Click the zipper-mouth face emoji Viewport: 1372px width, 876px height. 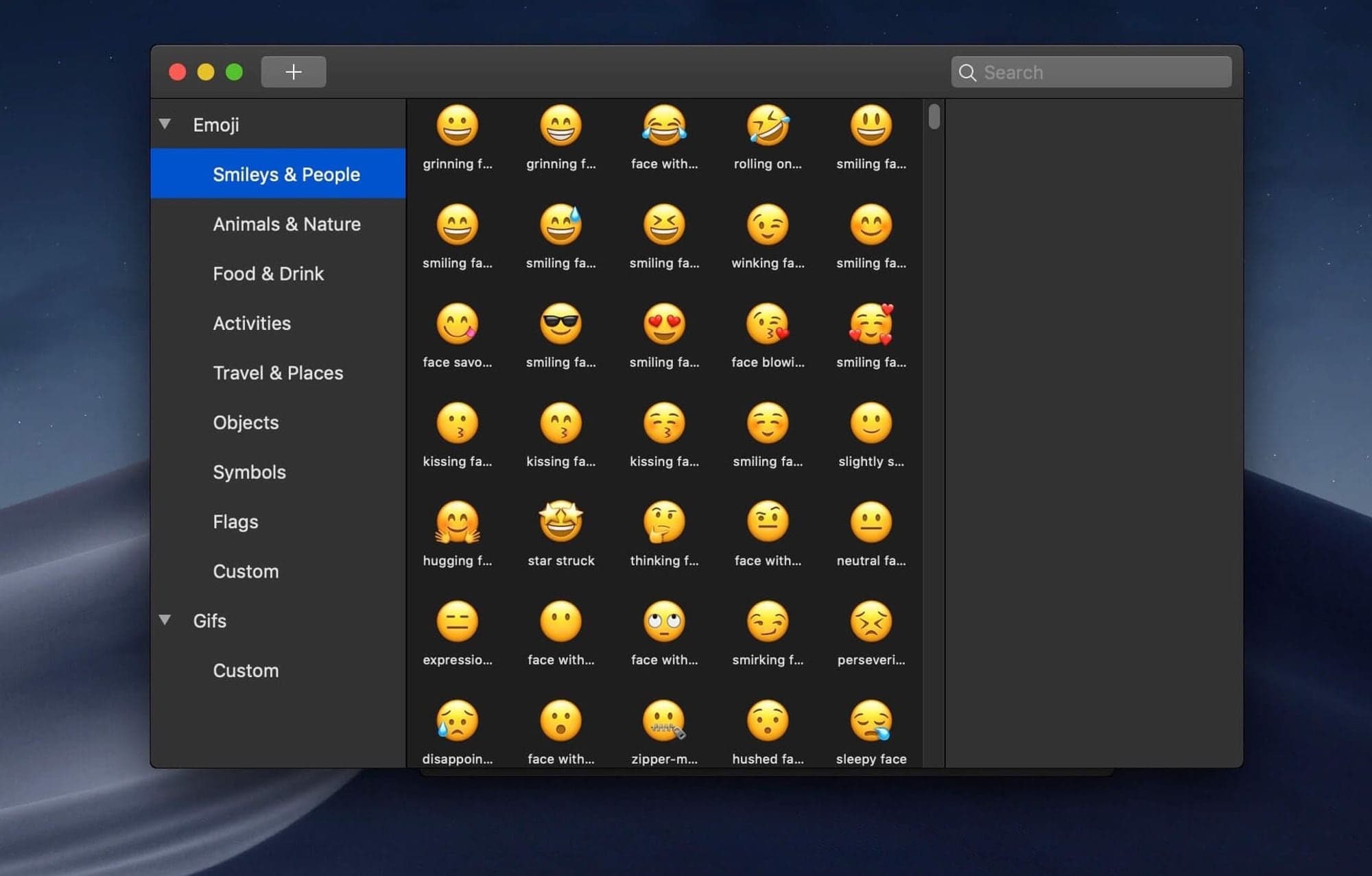tap(664, 720)
